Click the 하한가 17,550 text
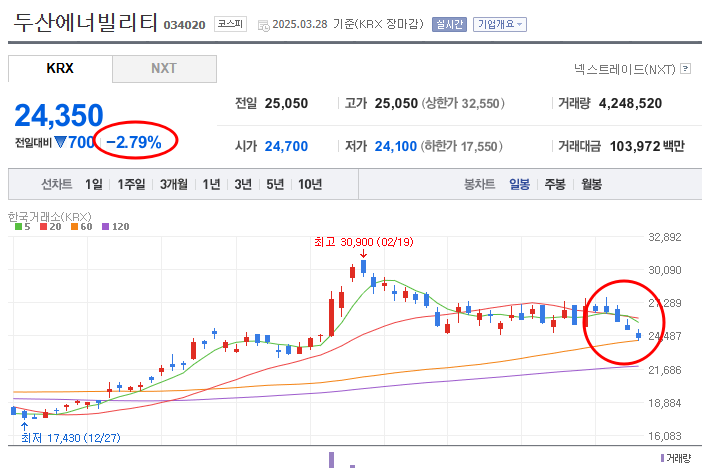702x468 pixels. (462, 146)
